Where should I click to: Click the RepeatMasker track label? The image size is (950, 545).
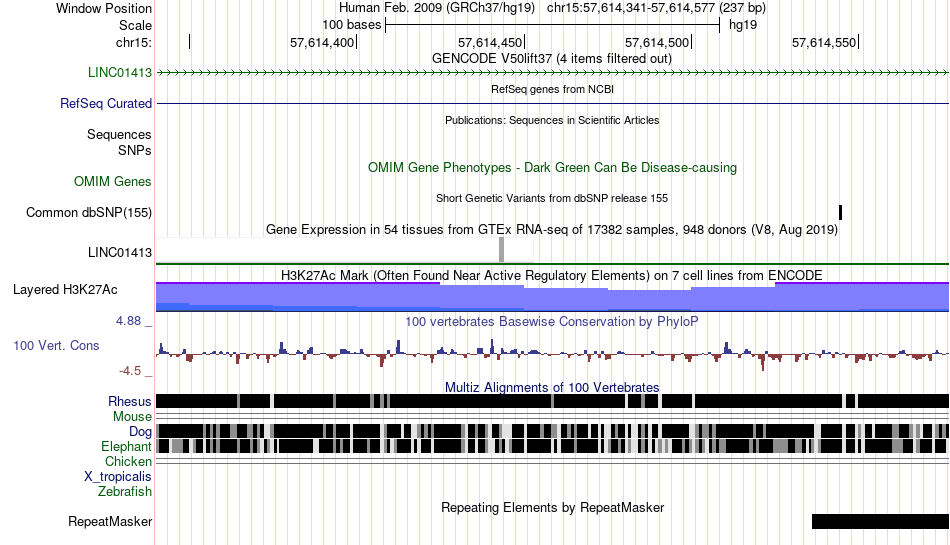[x=110, y=521]
